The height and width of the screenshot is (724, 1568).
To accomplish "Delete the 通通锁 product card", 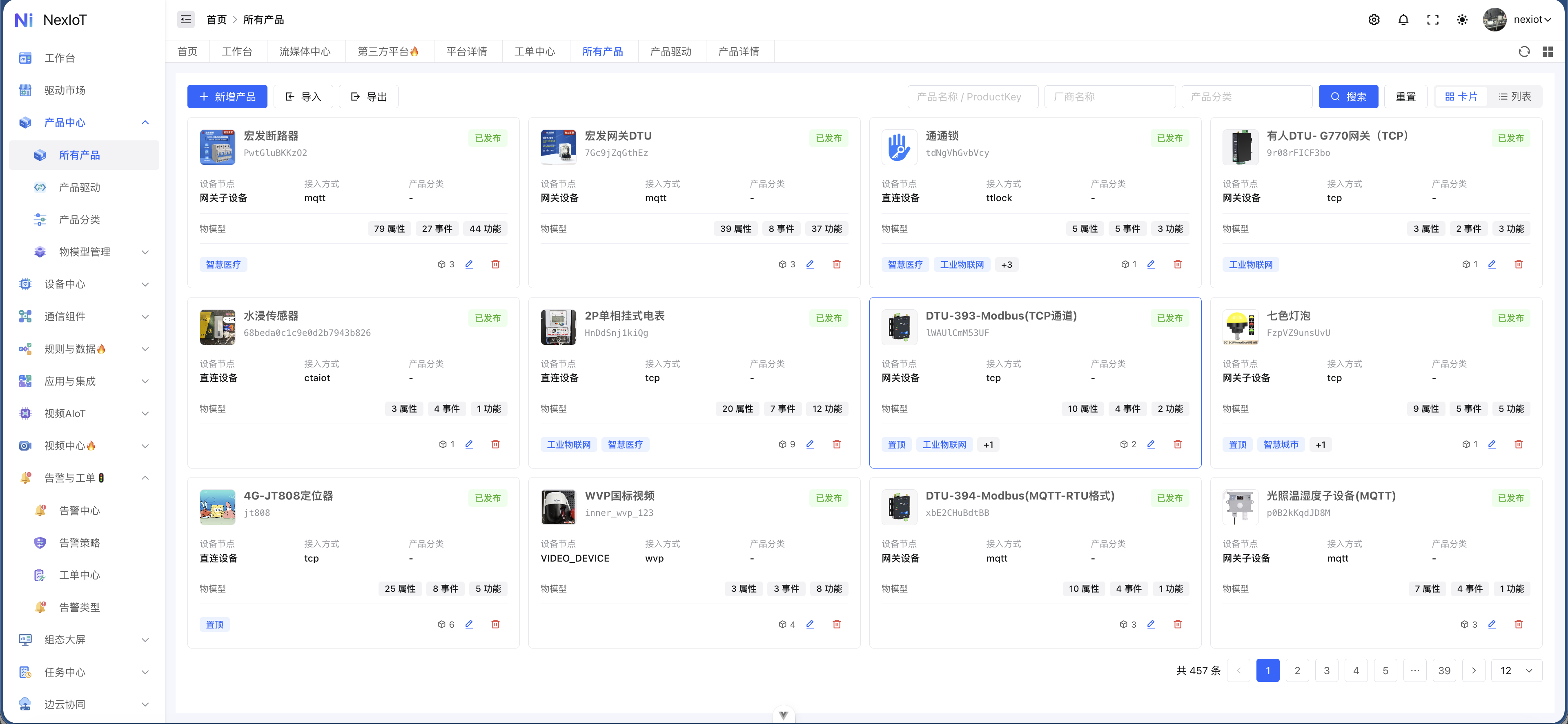I will pyautogui.click(x=1178, y=264).
